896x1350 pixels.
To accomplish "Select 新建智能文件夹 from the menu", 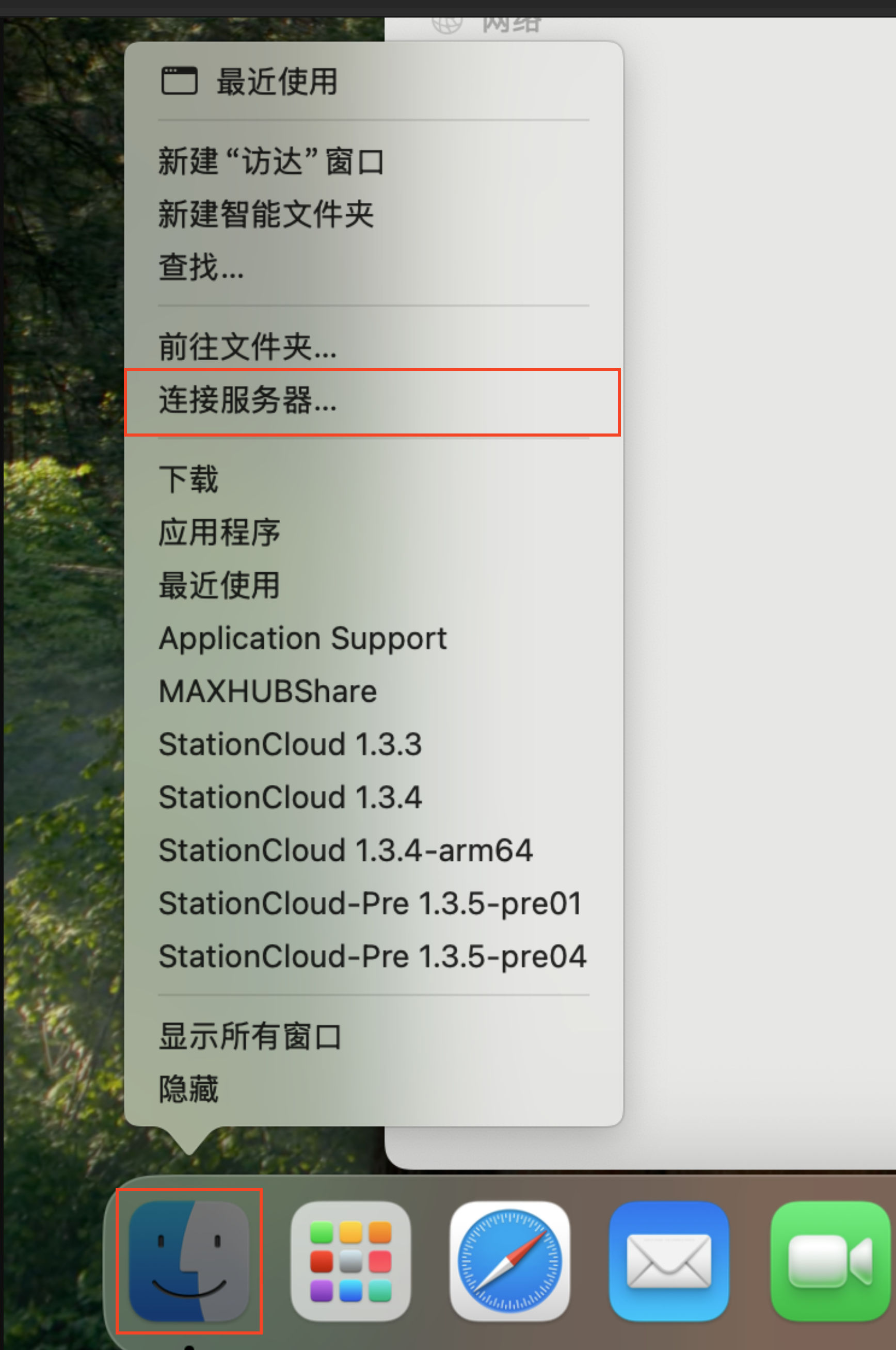I will (x=266, y=214).
